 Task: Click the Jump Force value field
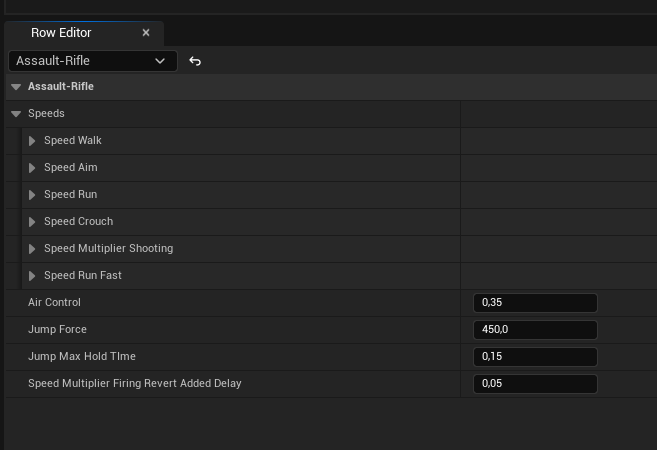click(534, 330)
